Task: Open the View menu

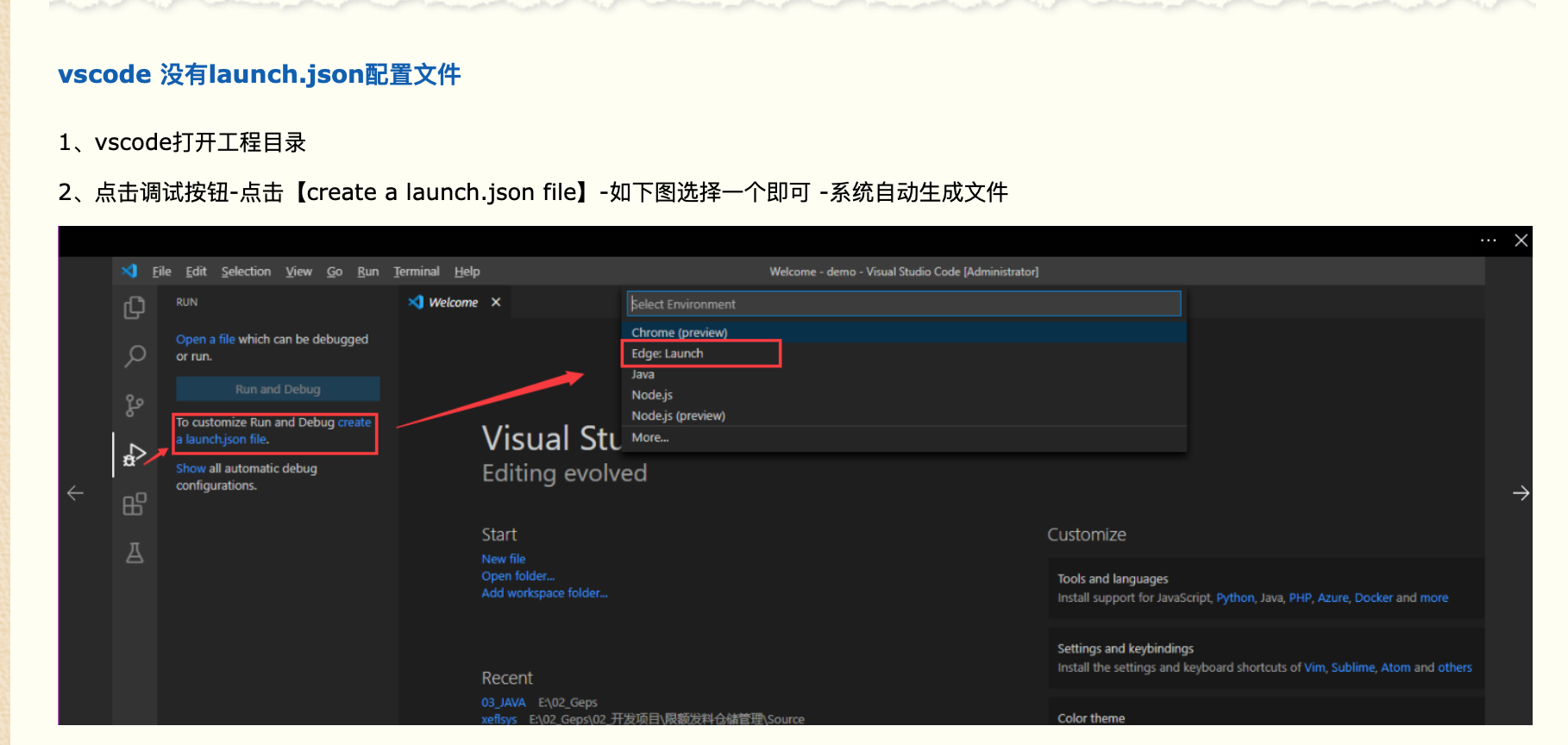Action: [x=298, y=272]
